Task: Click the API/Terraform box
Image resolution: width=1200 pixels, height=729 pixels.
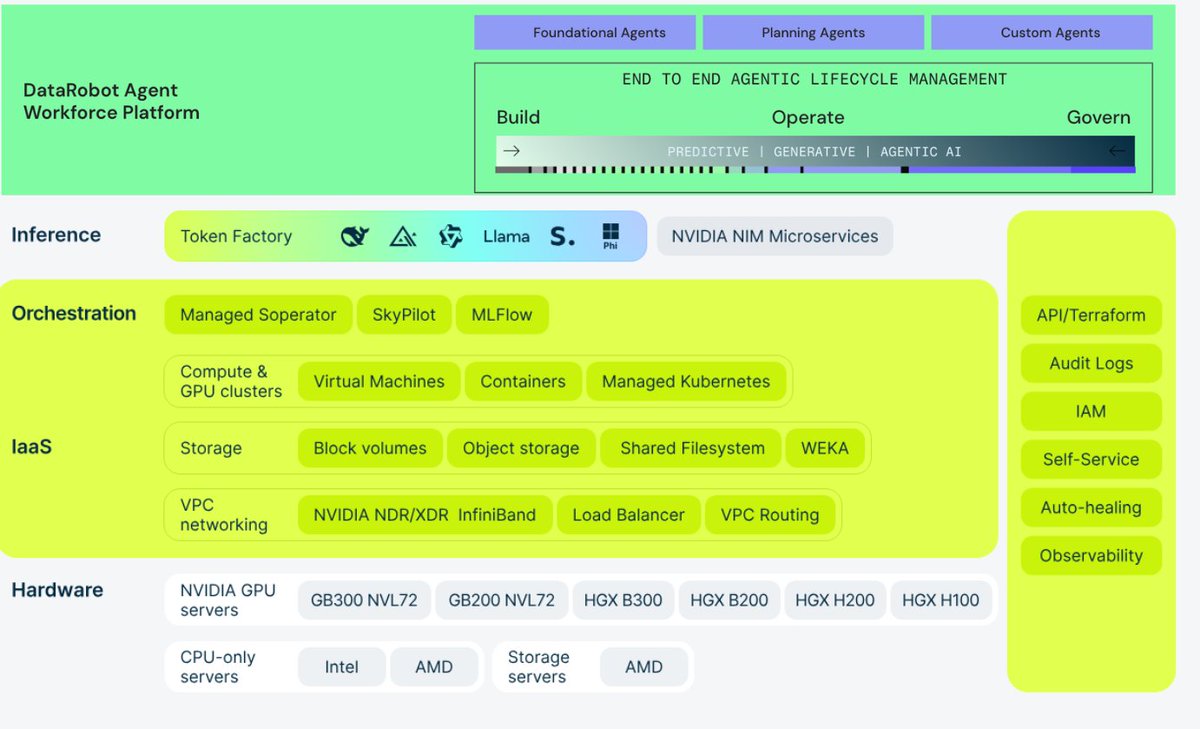Action: click(1091, 315)
